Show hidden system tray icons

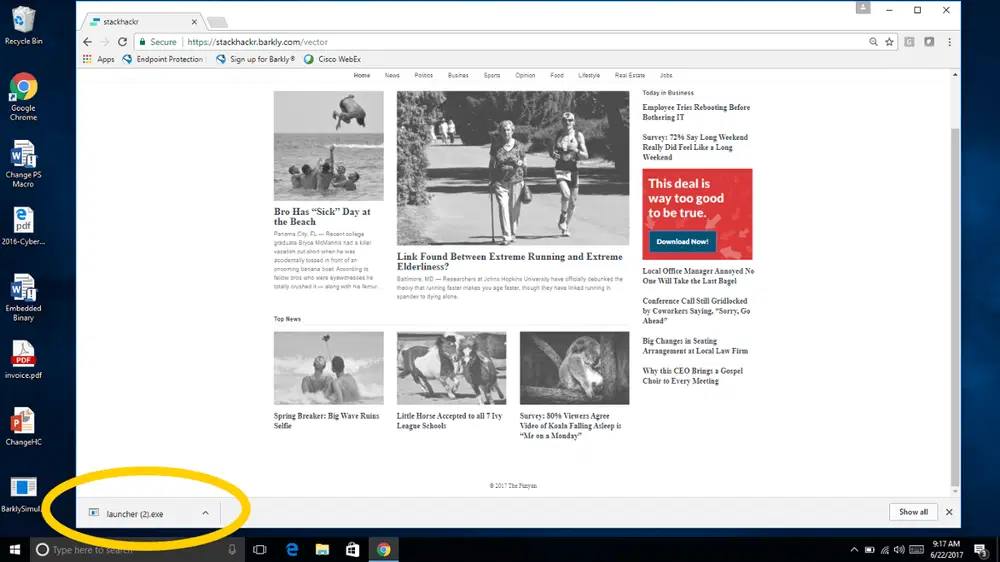854,549
